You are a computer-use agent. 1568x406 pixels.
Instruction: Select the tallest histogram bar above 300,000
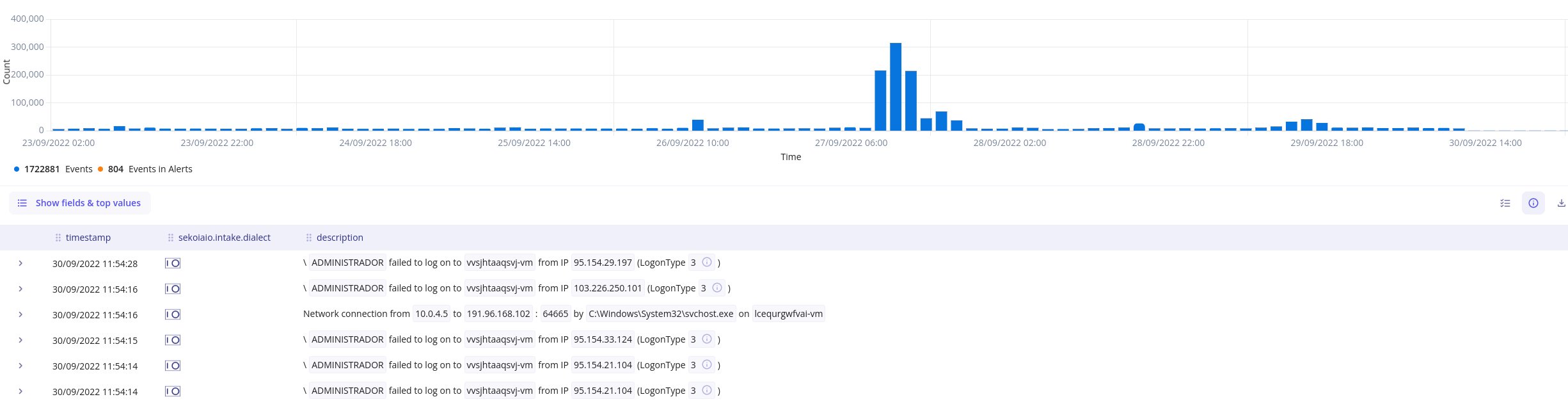click(896, 86)
